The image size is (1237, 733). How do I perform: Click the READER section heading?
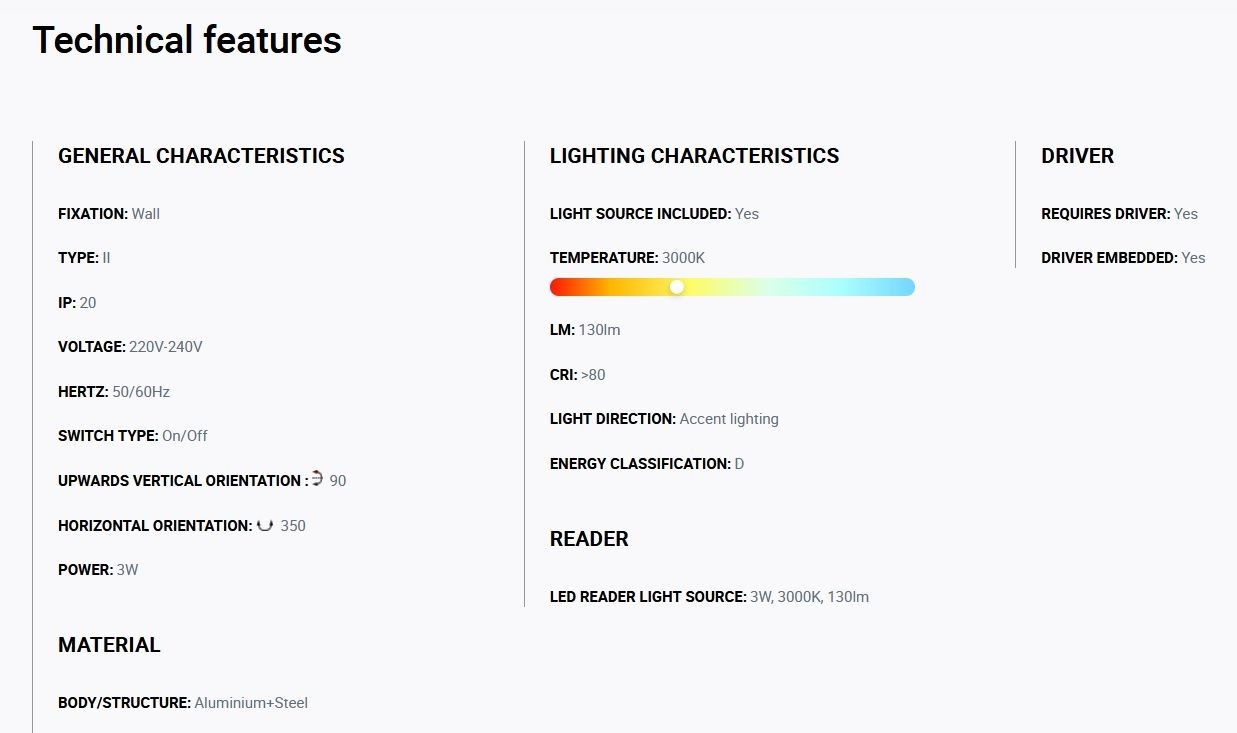pyautogui.click(x=589, y=539)
